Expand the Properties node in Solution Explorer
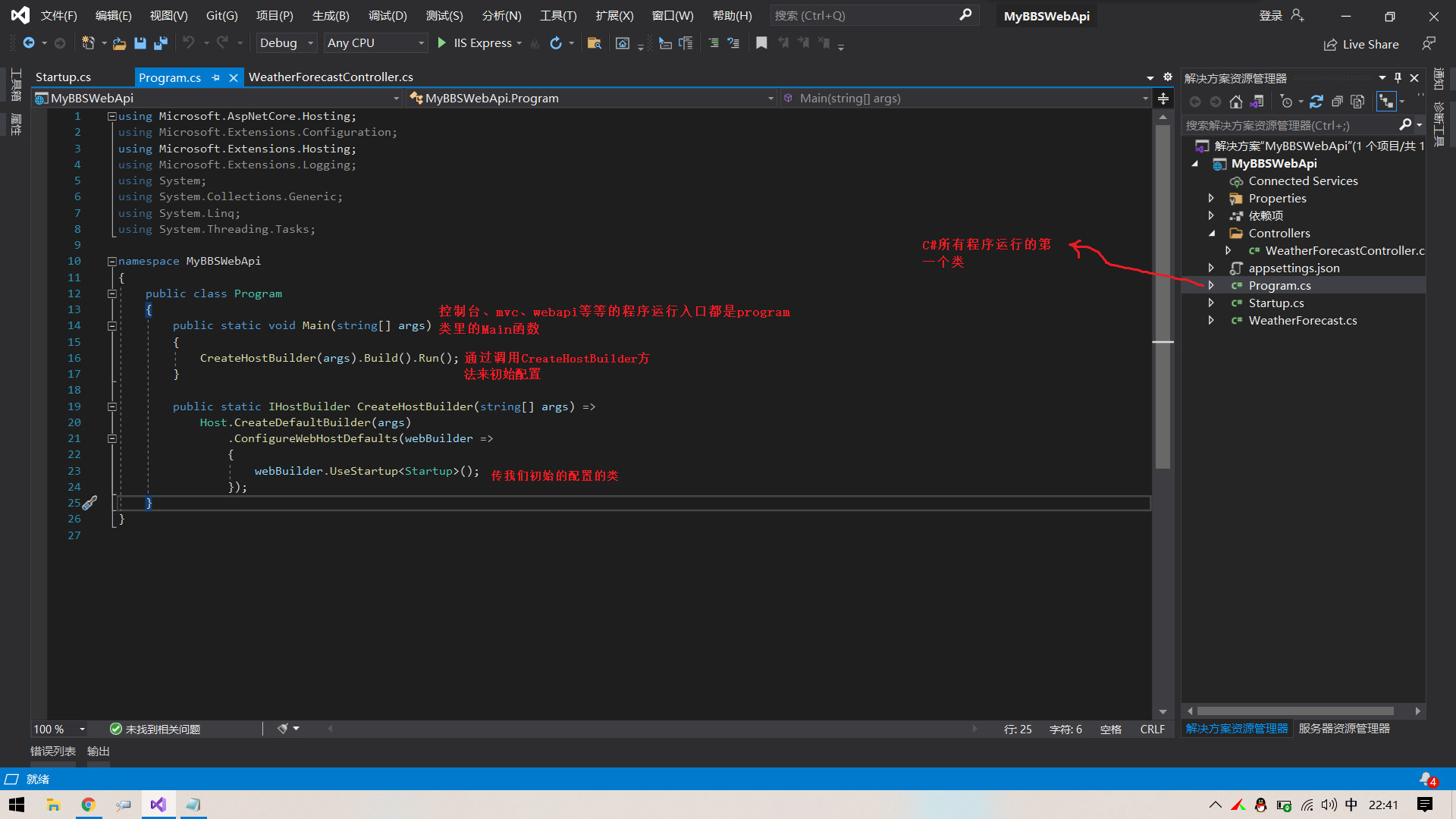1456x819 pixels. pyautogui.click(x=1211, y=198)
